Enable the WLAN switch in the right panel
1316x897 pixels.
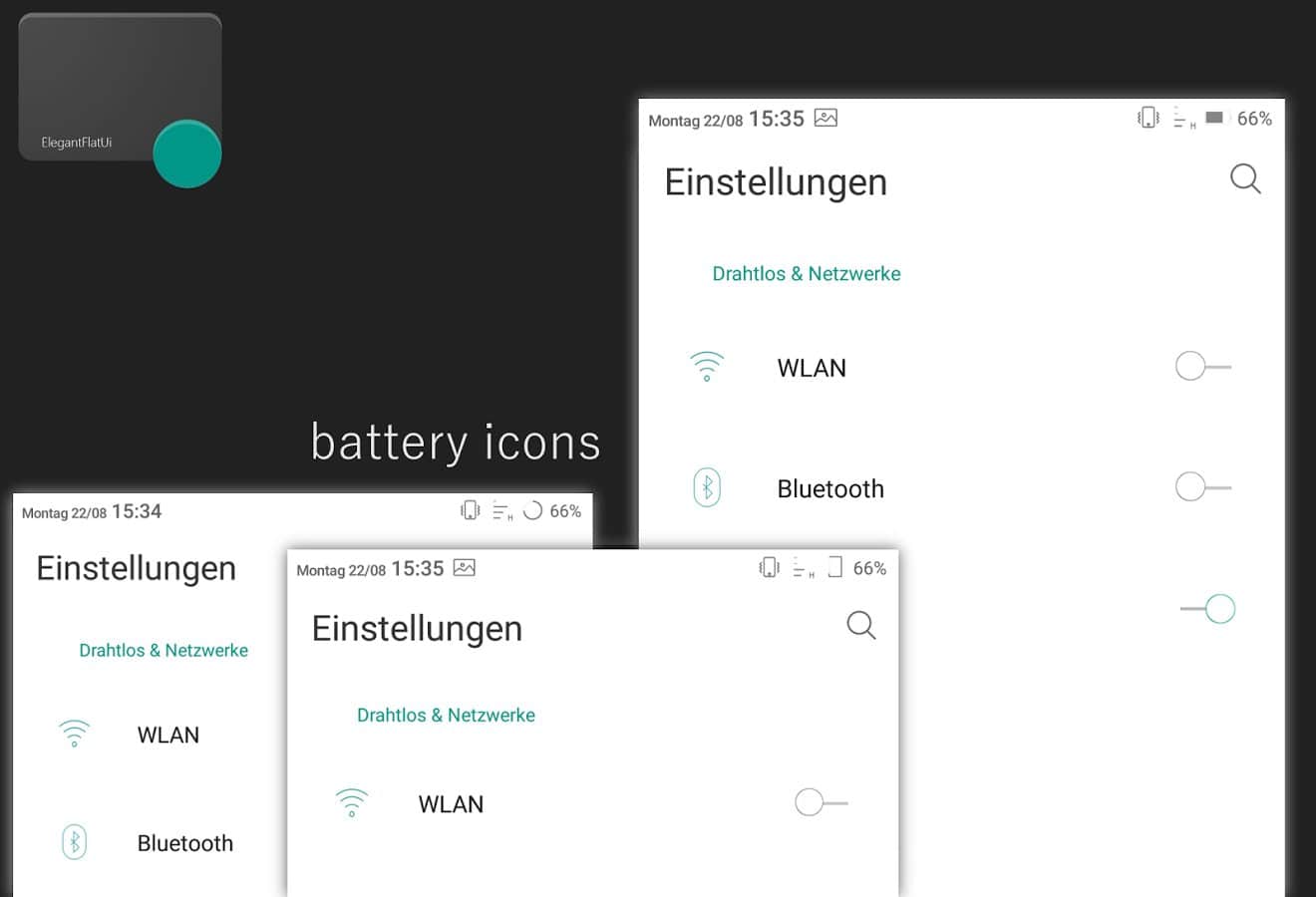tap(1203, 366)
